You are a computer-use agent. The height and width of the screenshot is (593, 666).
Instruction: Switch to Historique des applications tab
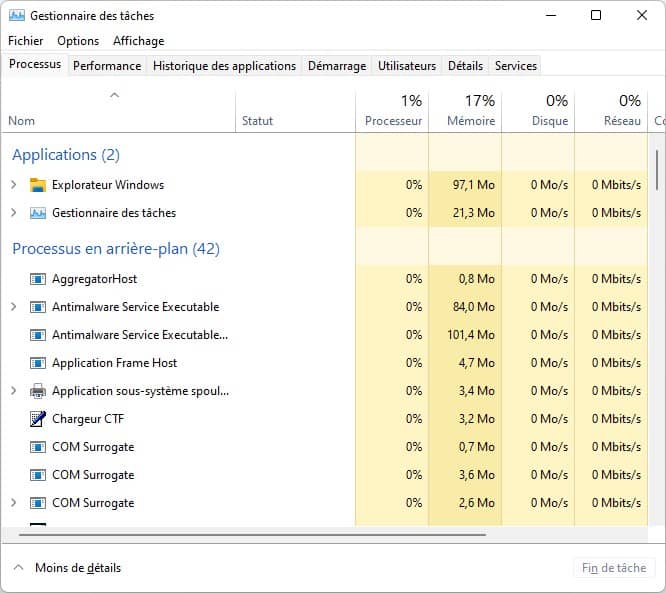point(224,66)
